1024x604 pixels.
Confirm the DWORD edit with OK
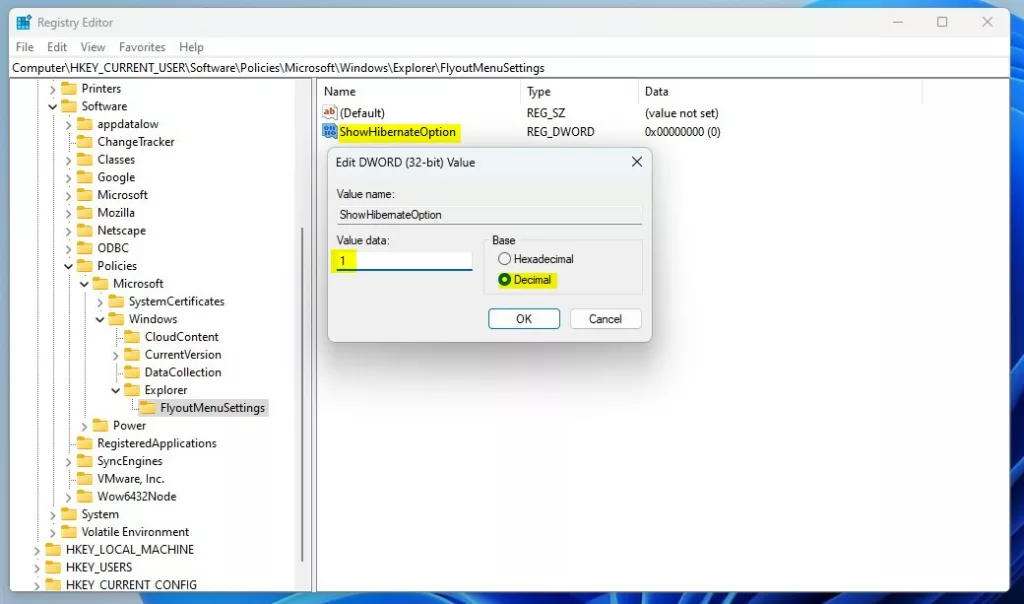tap(524, 319)
